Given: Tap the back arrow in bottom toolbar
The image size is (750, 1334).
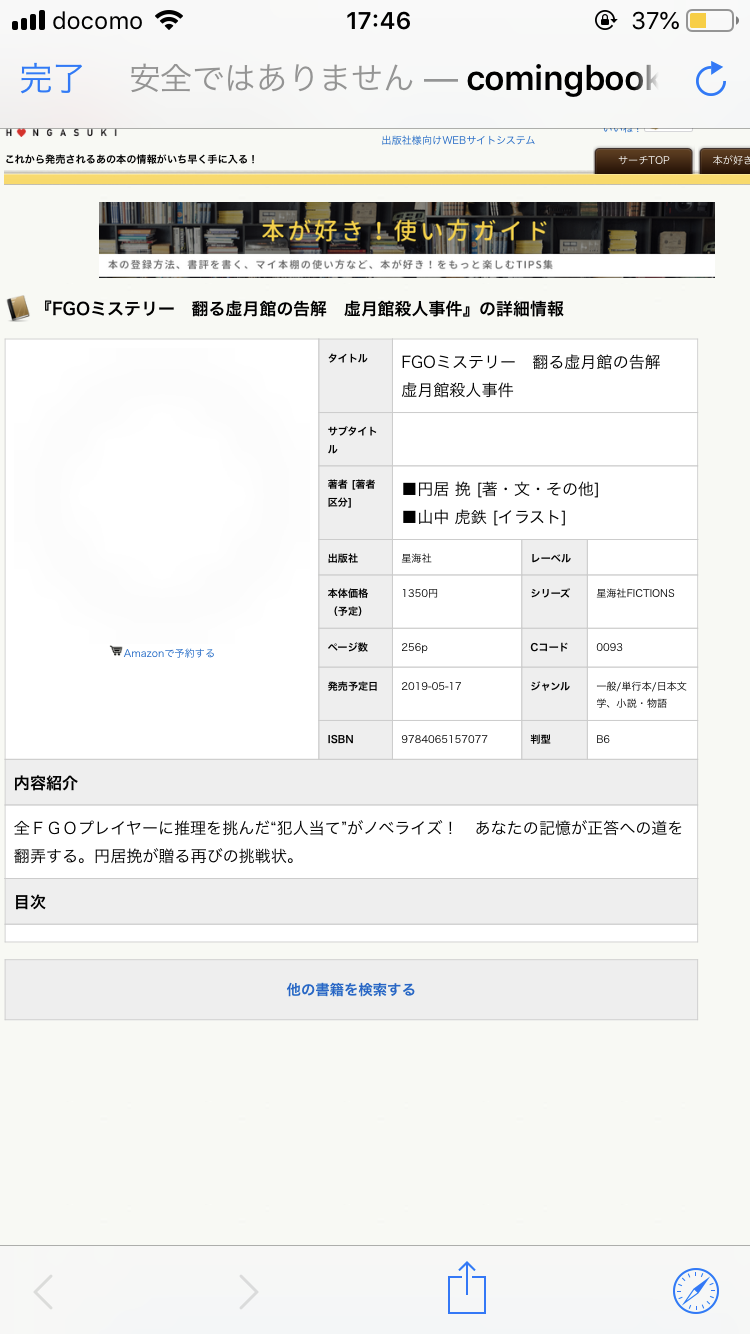Looking at the screenshot, I should pos(43,1292).
